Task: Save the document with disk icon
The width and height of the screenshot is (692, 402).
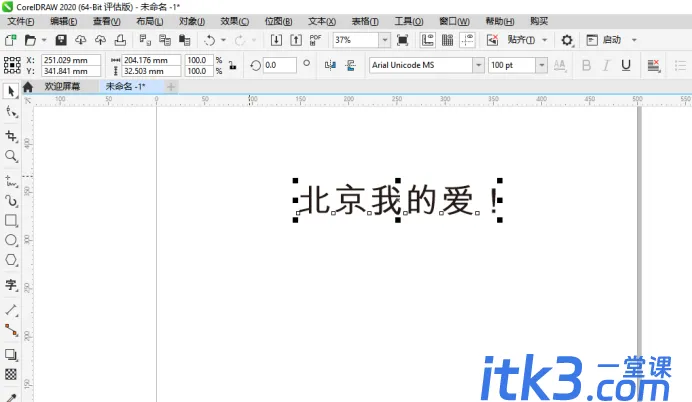Action: 61,40
